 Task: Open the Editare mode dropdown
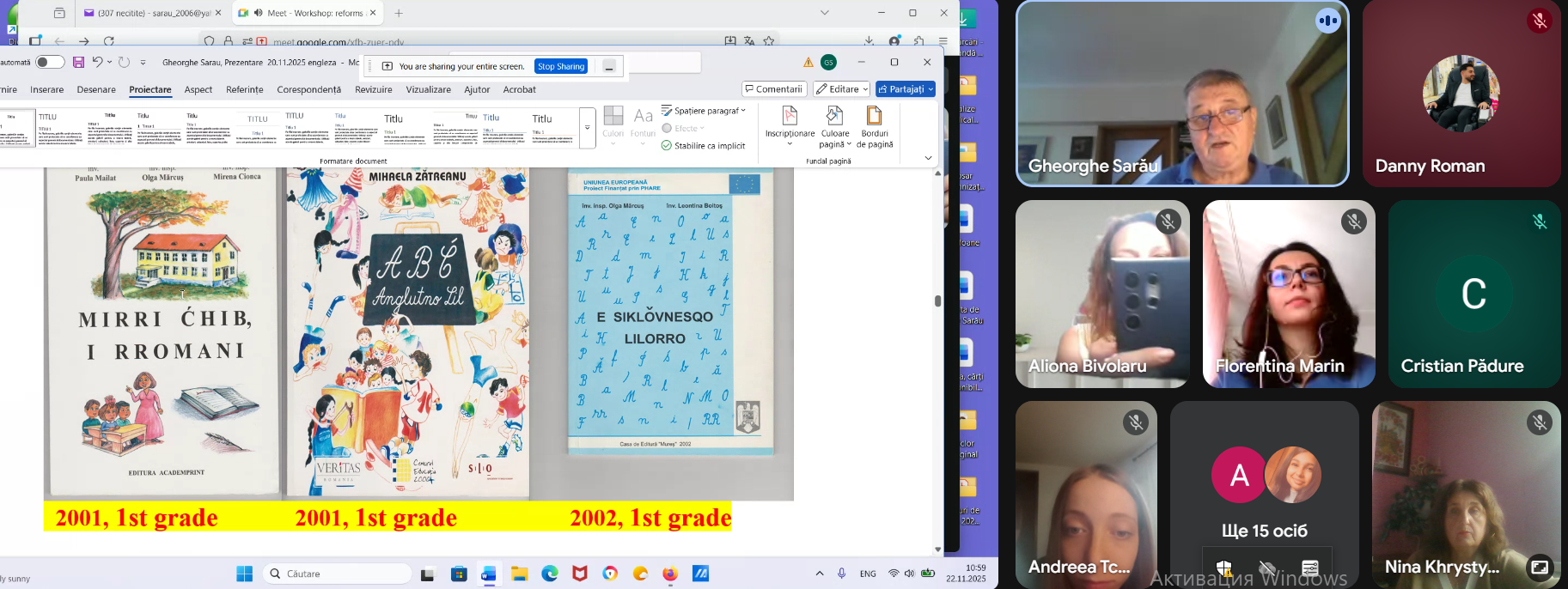tap(841, 89)
